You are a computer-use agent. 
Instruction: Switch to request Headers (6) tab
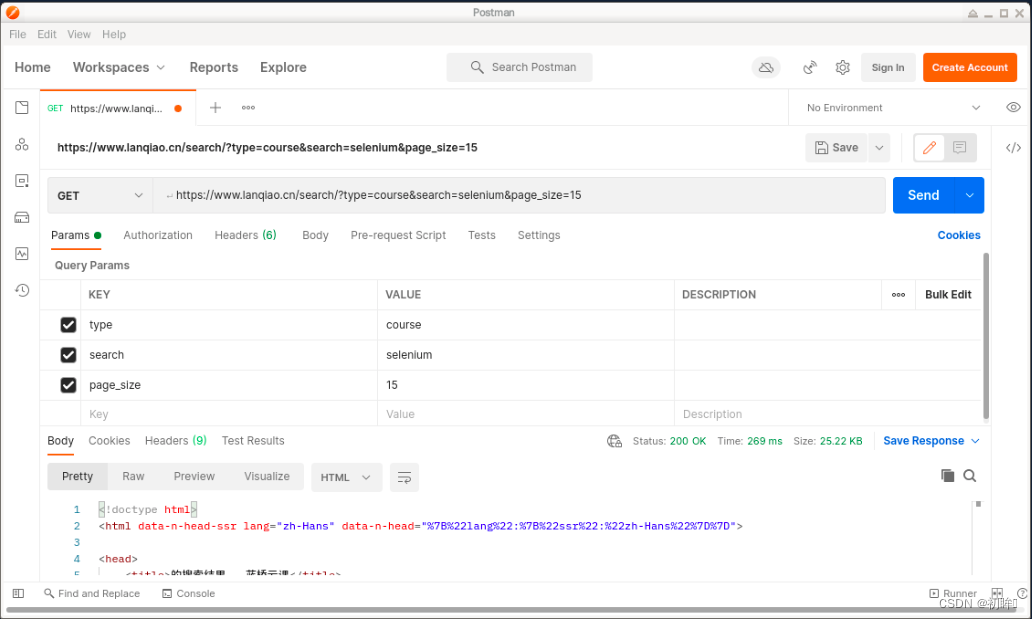(245, 235)
